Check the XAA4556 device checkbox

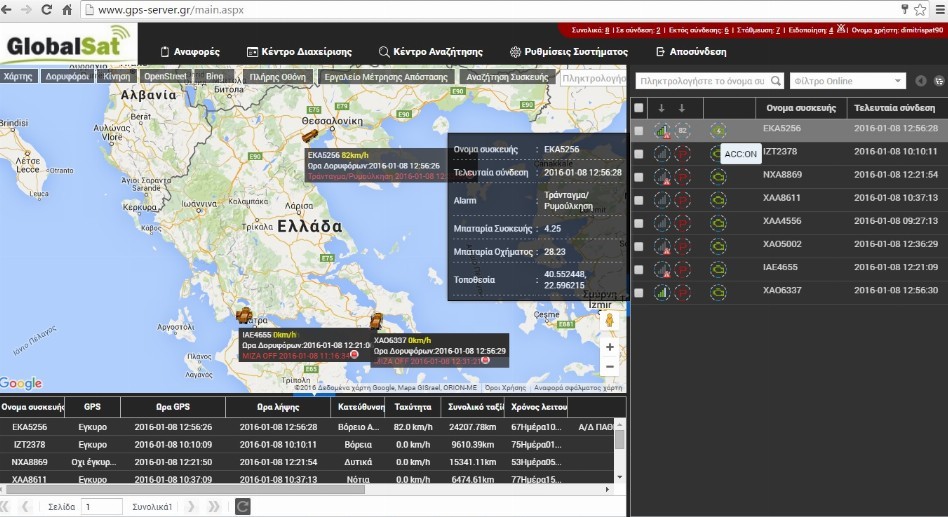tap(638, 223)
